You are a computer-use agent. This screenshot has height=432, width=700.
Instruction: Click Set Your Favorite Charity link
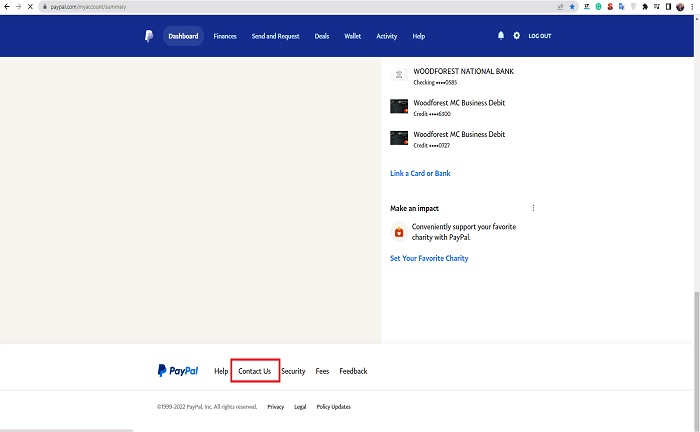[429, 258]
